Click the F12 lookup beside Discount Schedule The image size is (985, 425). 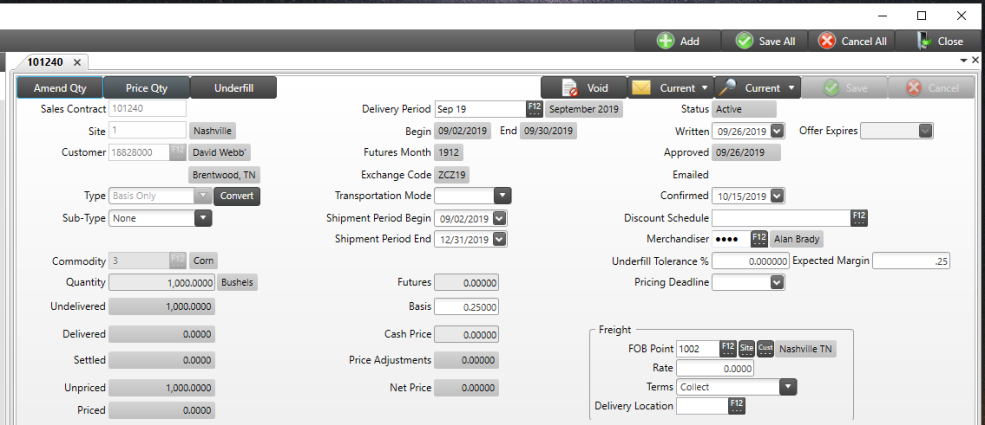(859, 218)
